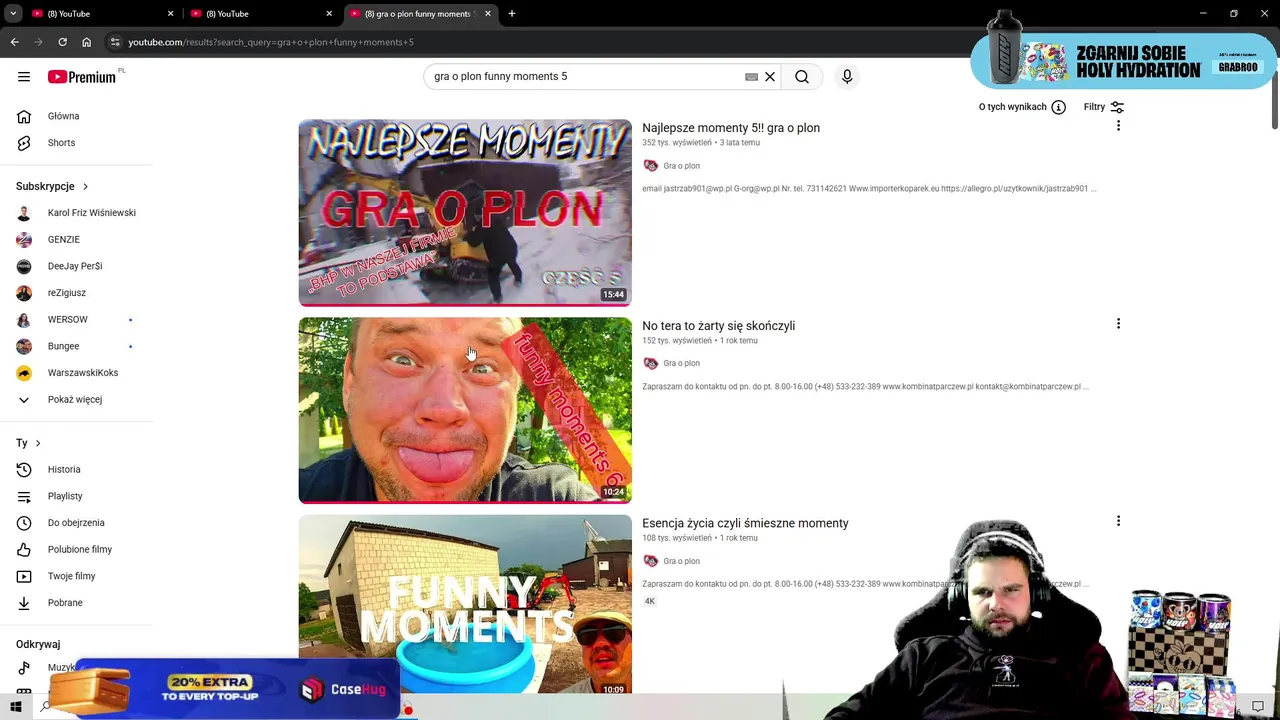Click the magnifier search button
Screen dimensions: 1280x720
click(802, 76)
